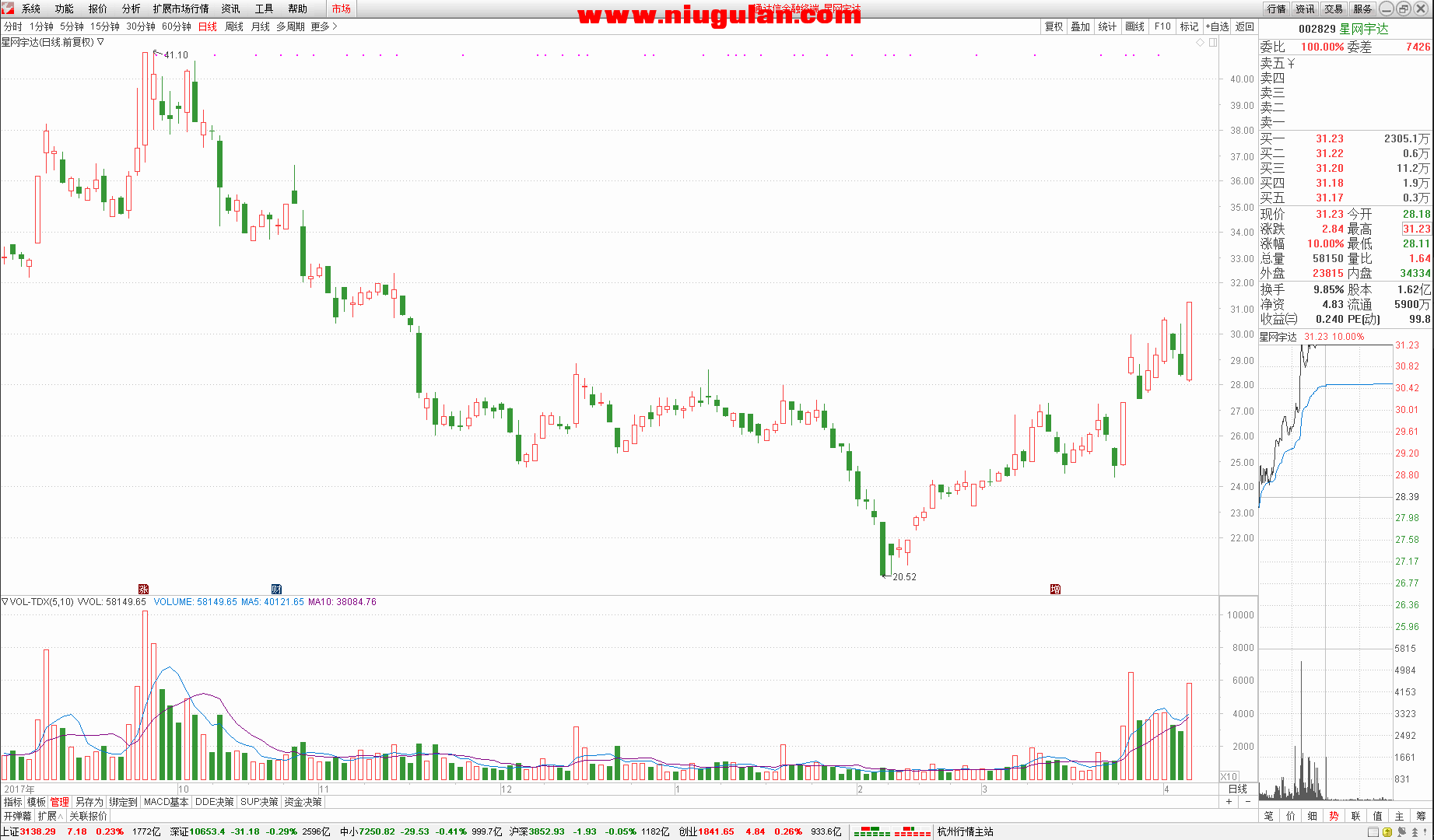
Task: Open the 扩展市场行情 menu
Action: [181, 9]
